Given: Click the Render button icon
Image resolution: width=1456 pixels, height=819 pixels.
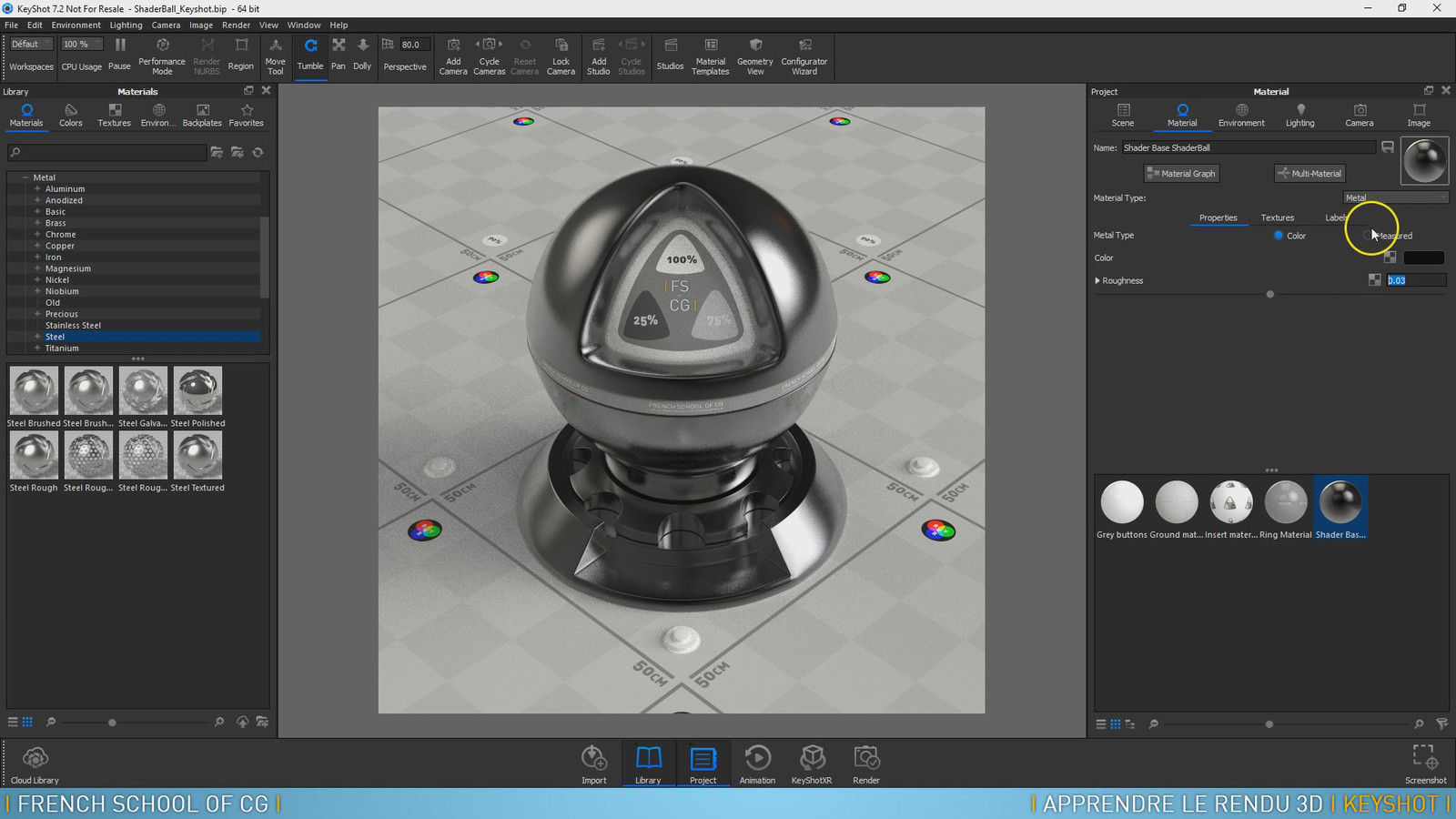Looking at the screenshot, I should point(866,764).
